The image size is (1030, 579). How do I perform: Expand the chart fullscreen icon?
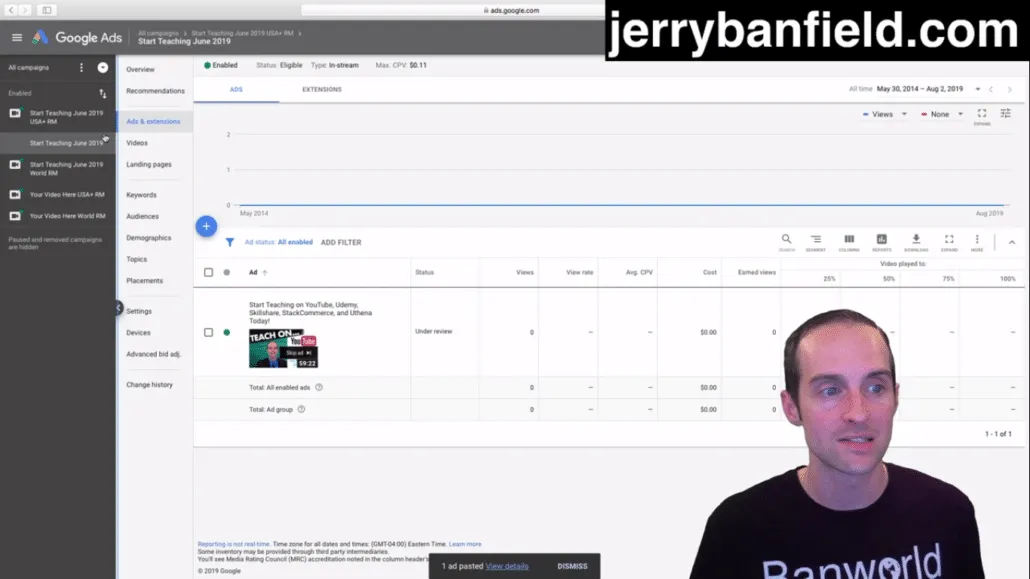tap(981, 115)
